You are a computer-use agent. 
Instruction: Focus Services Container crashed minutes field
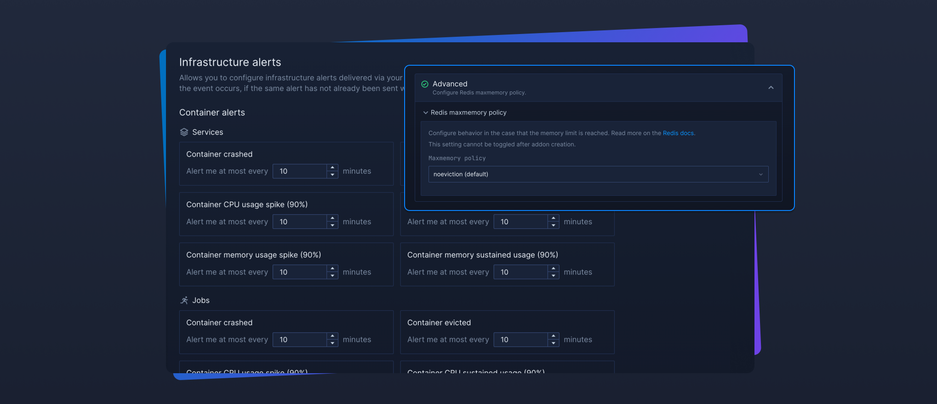coord(299,171)
